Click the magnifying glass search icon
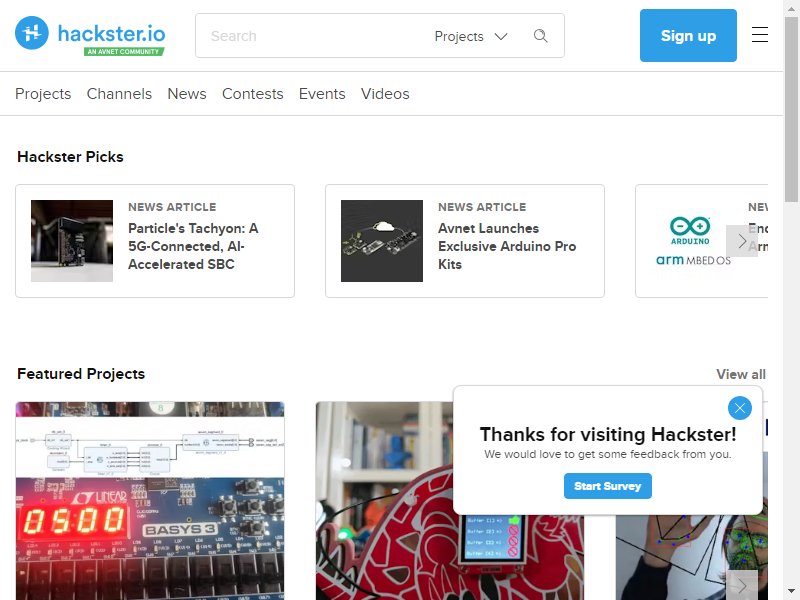Viewport: 800px width, 600px height. click(540, 36)
